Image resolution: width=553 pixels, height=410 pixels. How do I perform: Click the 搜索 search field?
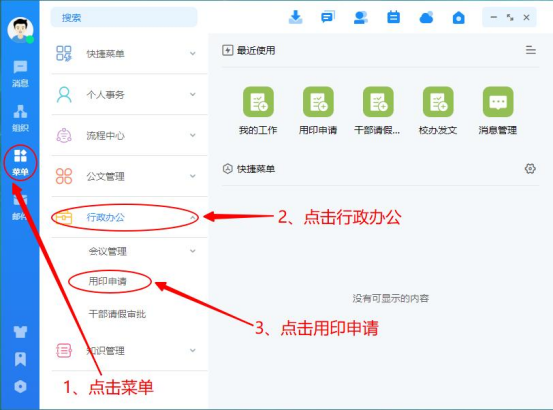pyautogui.click(x=124, y=18)
